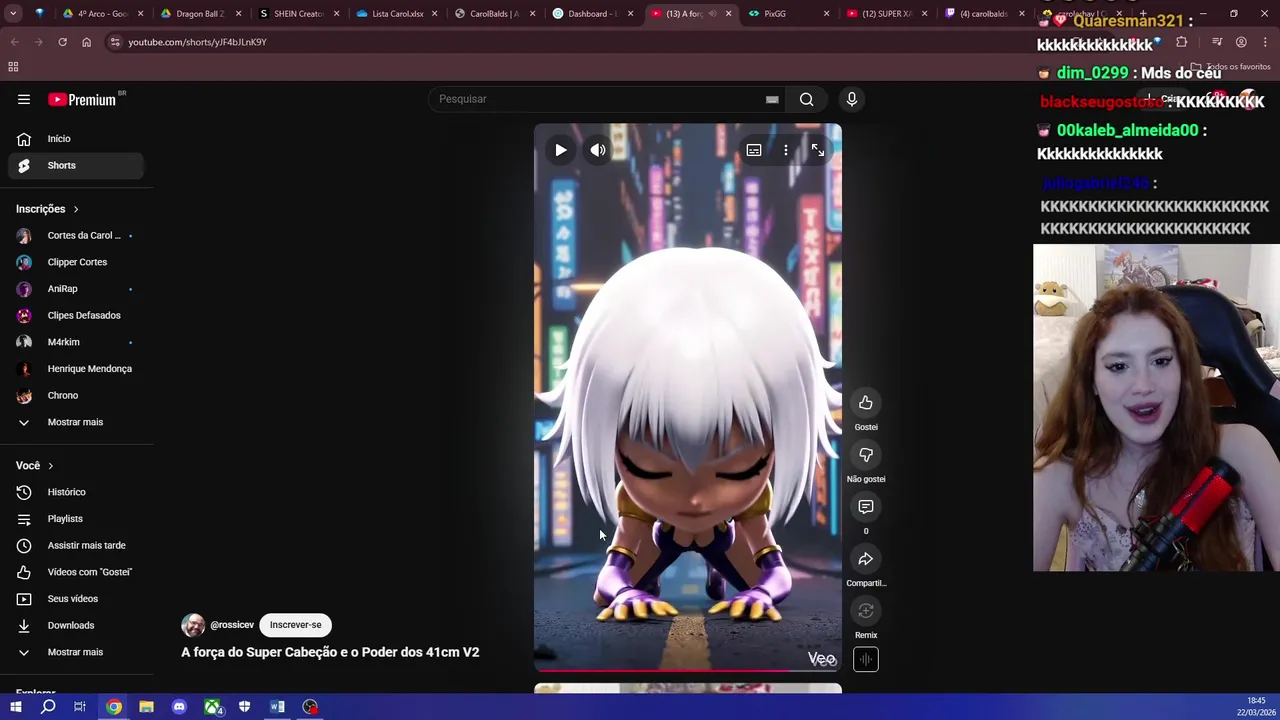
Task: Seek on the red Short progress bar
Action: [688, 670]
